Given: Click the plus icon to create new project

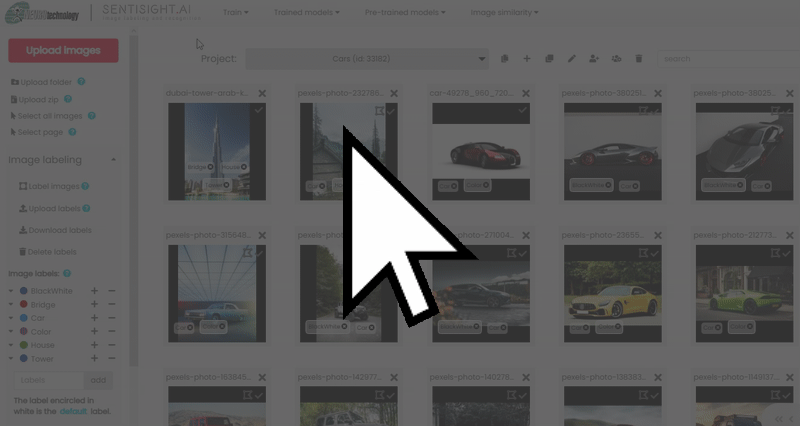Looking at the screenshot, I should [x=527, y=59].
